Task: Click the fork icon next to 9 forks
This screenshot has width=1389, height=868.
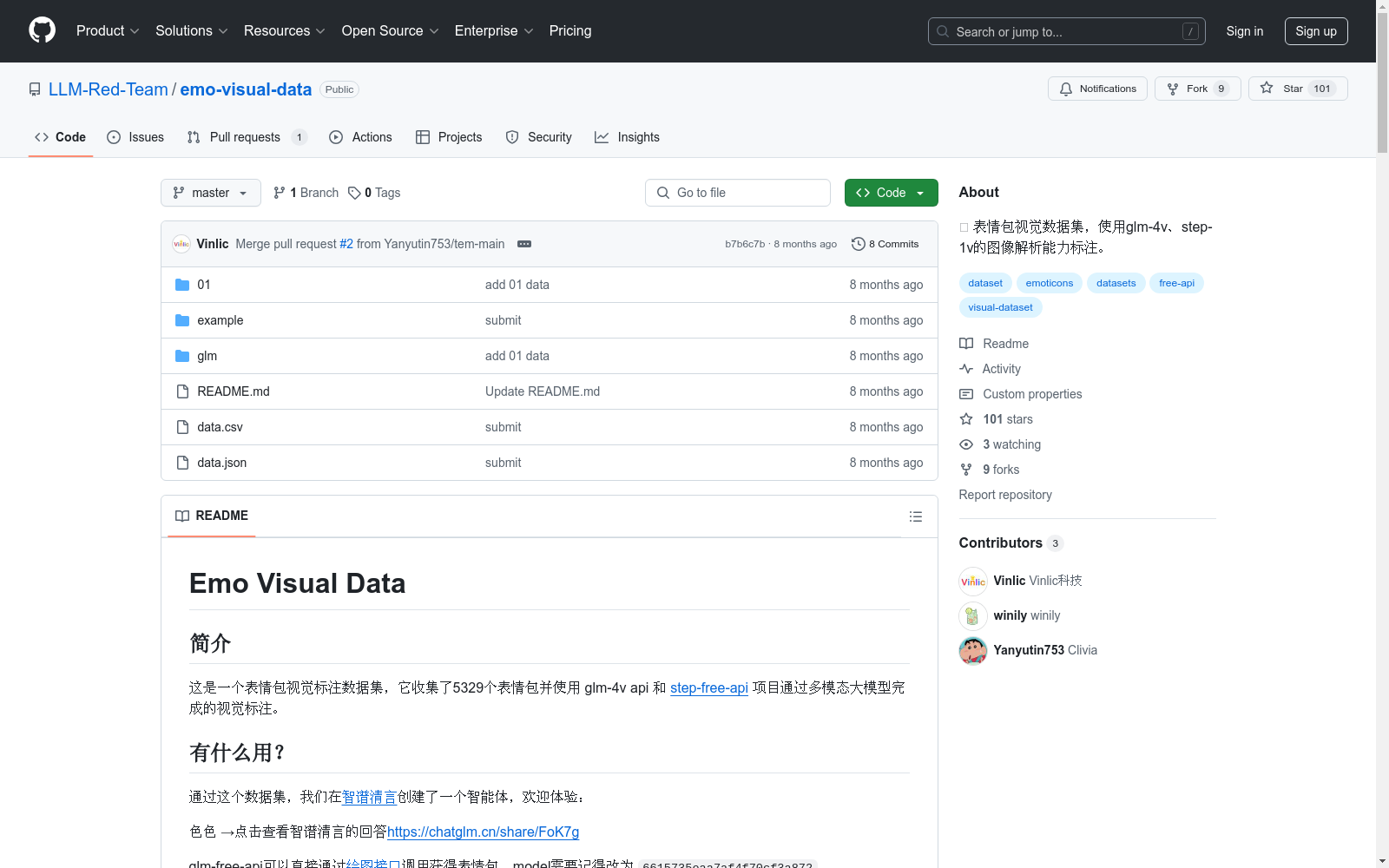Action: point(966,470)
